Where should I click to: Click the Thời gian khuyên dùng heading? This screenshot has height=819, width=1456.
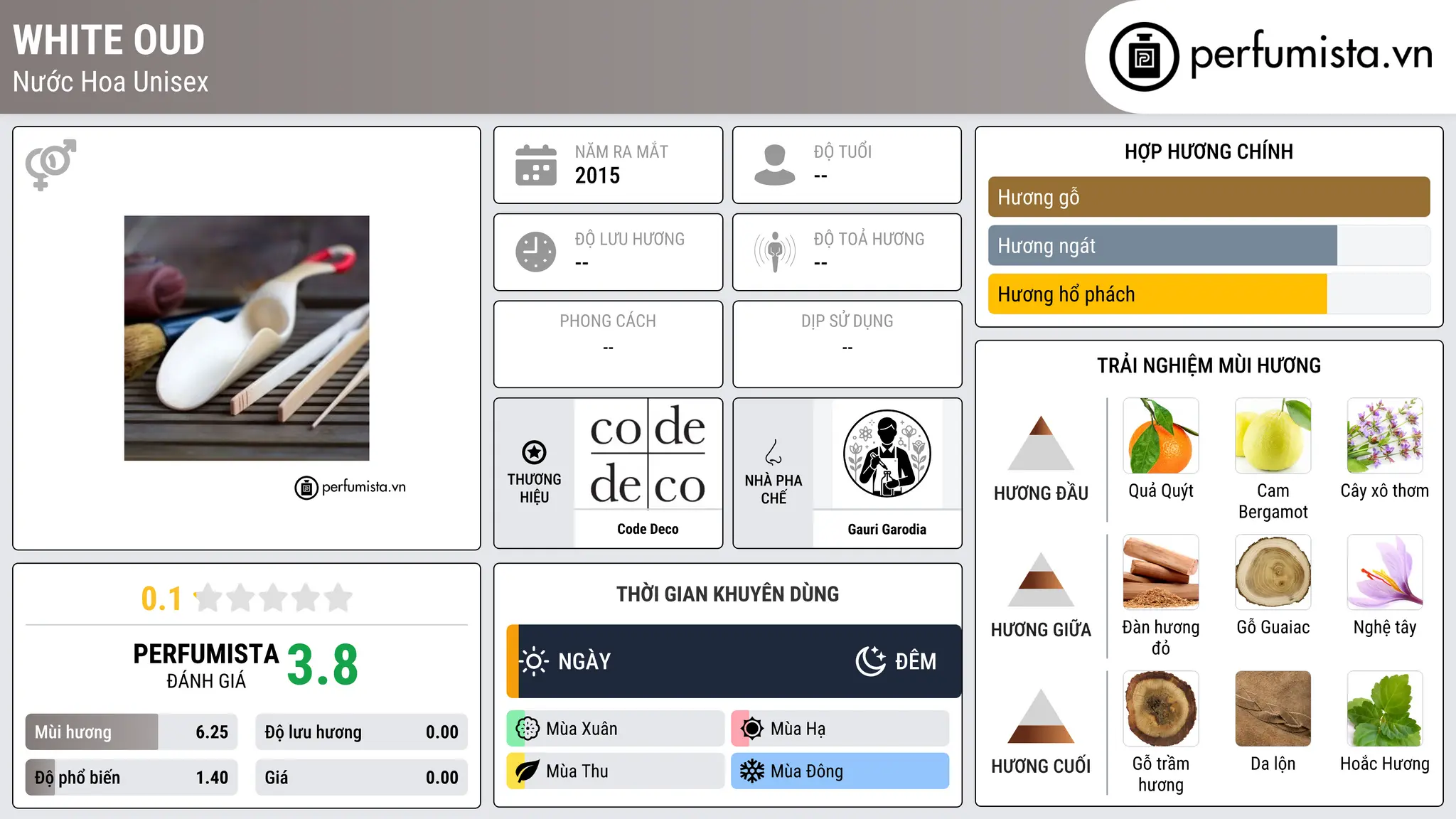[727, 594]
